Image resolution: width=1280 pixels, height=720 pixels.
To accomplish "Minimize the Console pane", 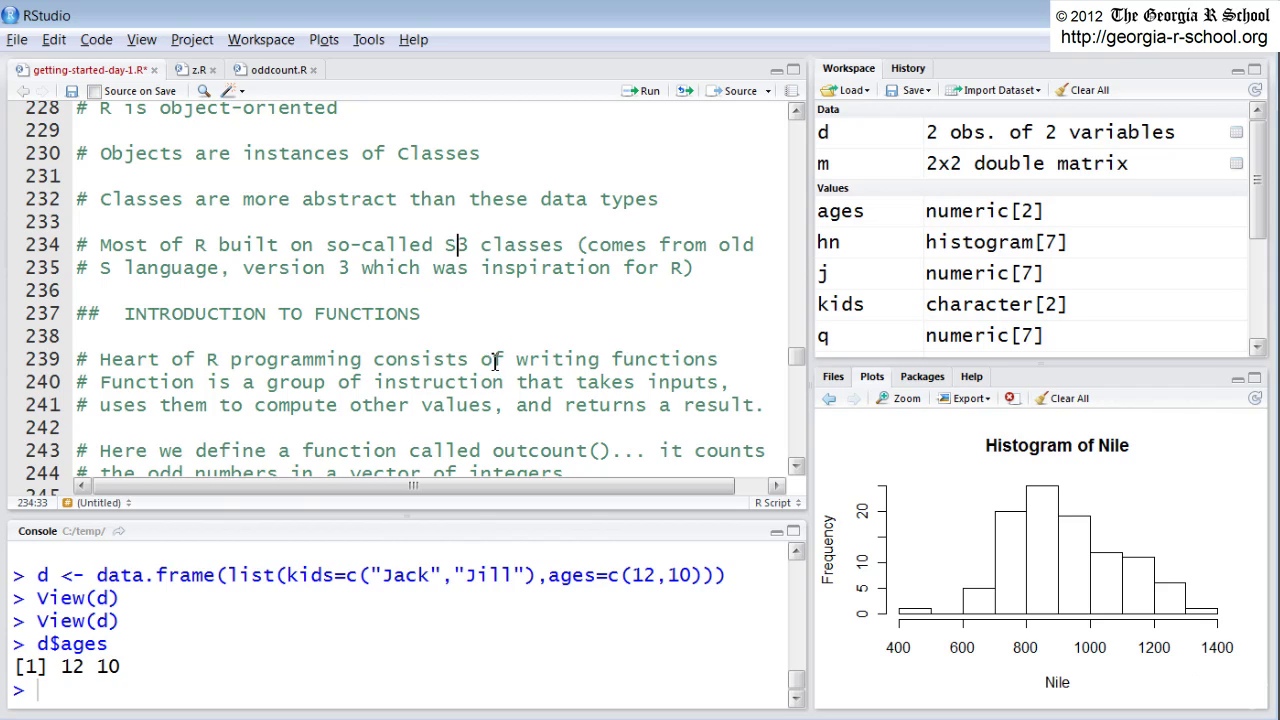I will (777, 531).
